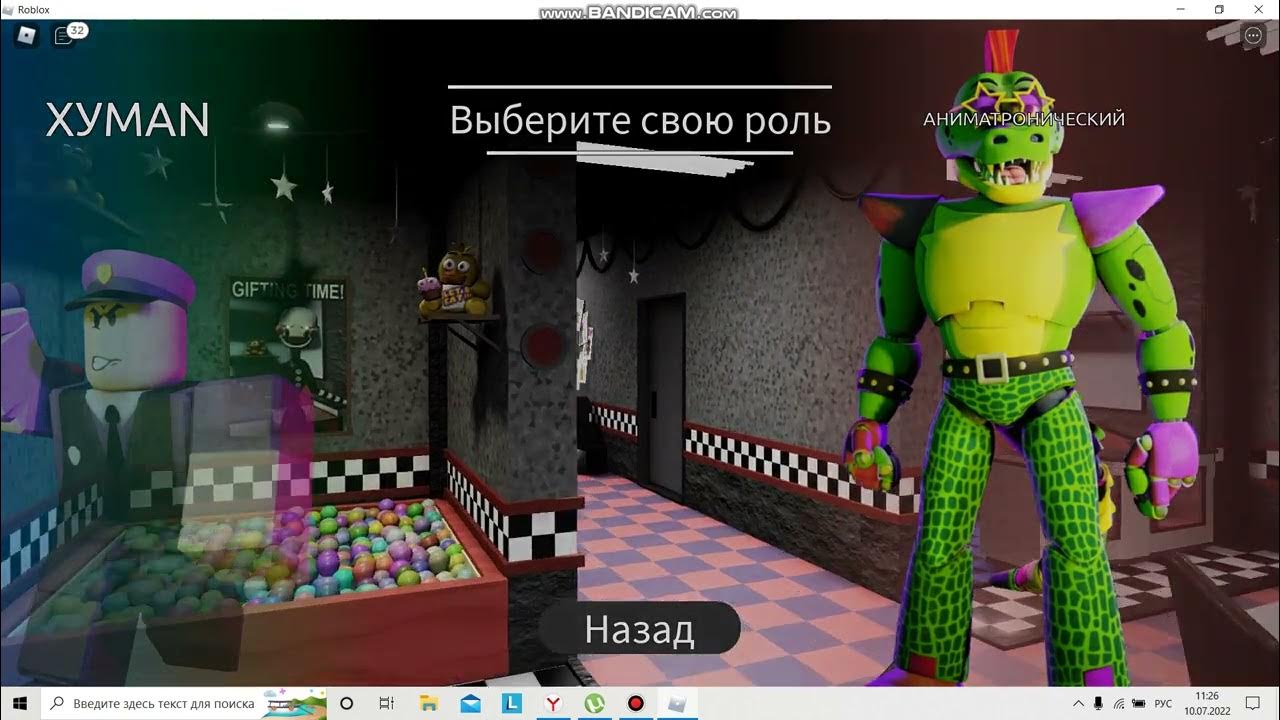
Task: Open the Mail app from the taskbar
Action: (x=470, y=703)
